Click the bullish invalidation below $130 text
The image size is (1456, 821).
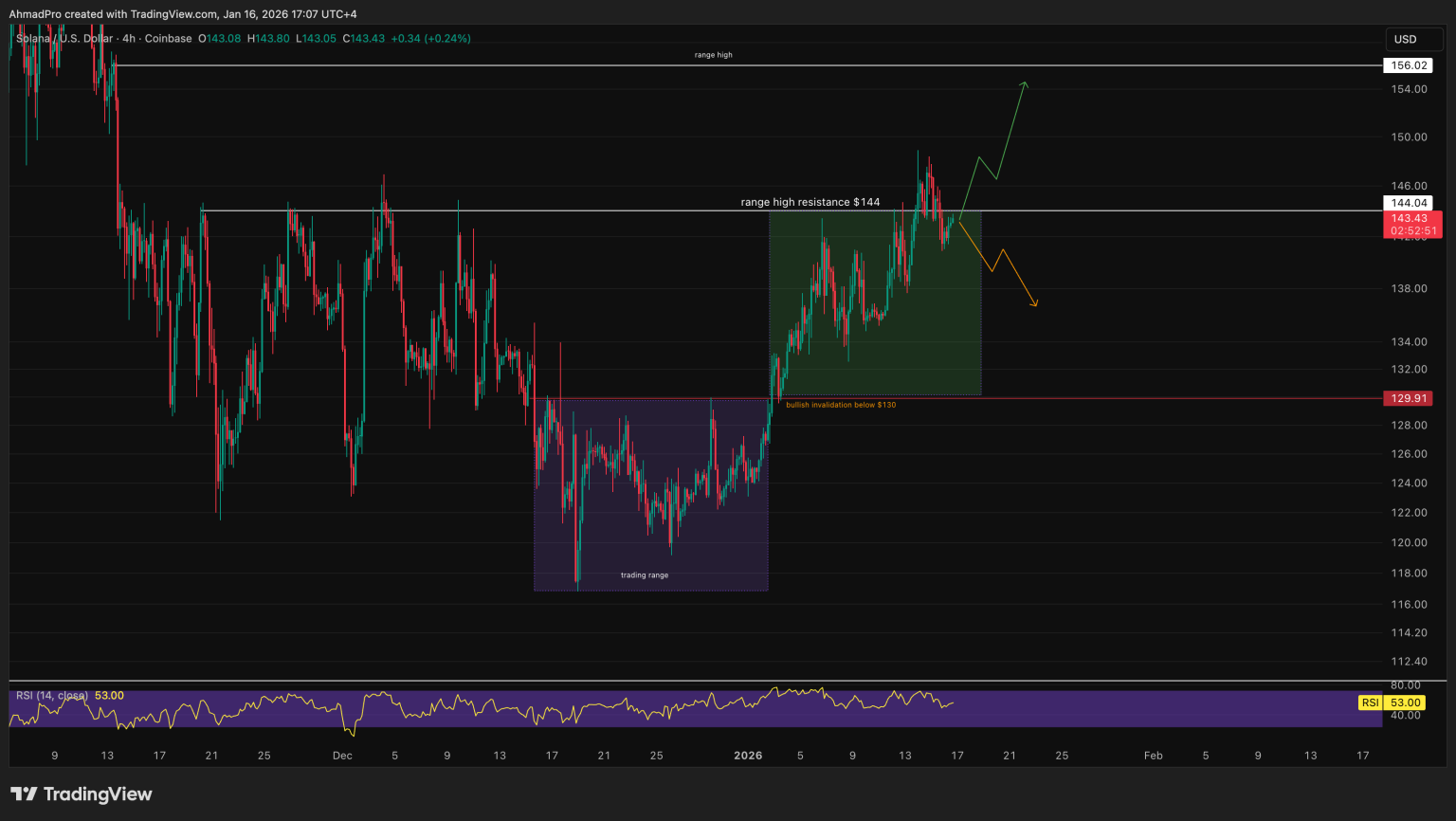[x=840, y=403]
